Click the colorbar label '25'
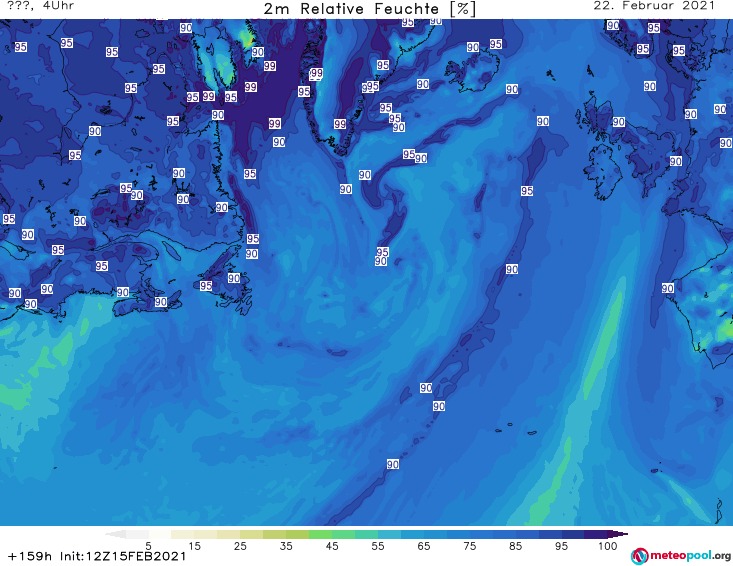This screenshot has height=566, width=733. (x=240, y=546)
